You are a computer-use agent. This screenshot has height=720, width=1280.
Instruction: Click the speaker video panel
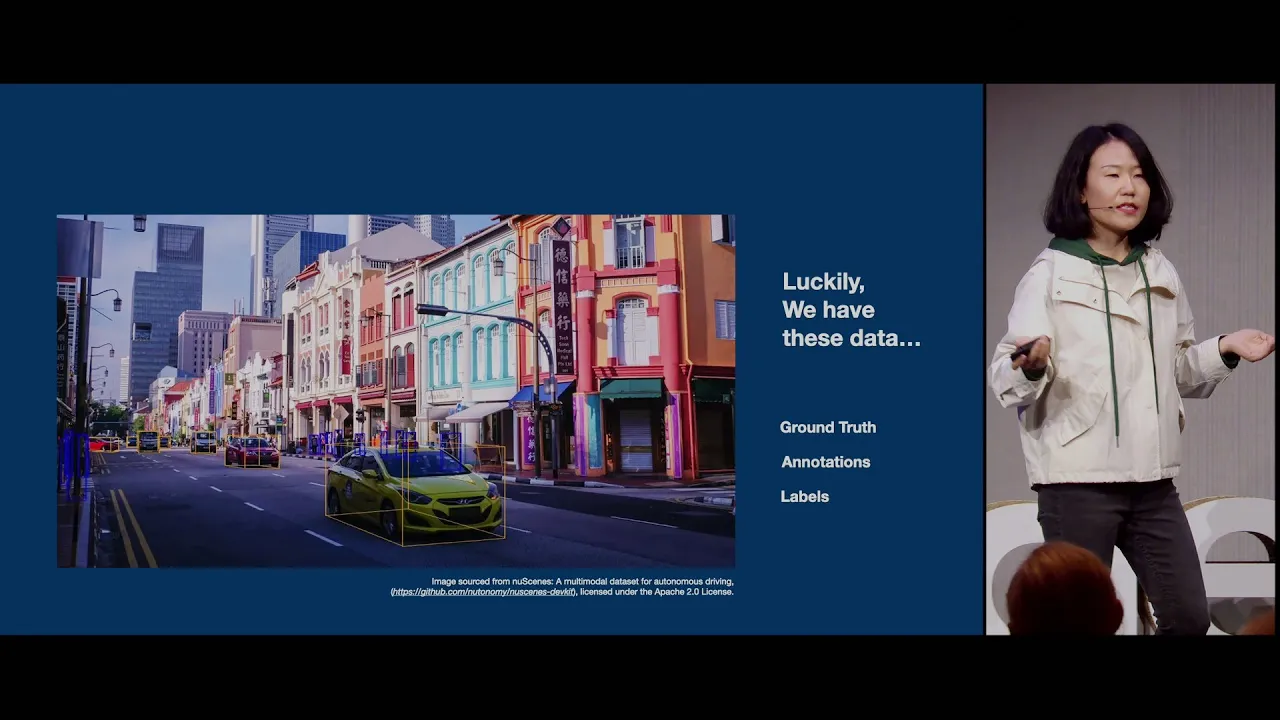[1131, 359]
